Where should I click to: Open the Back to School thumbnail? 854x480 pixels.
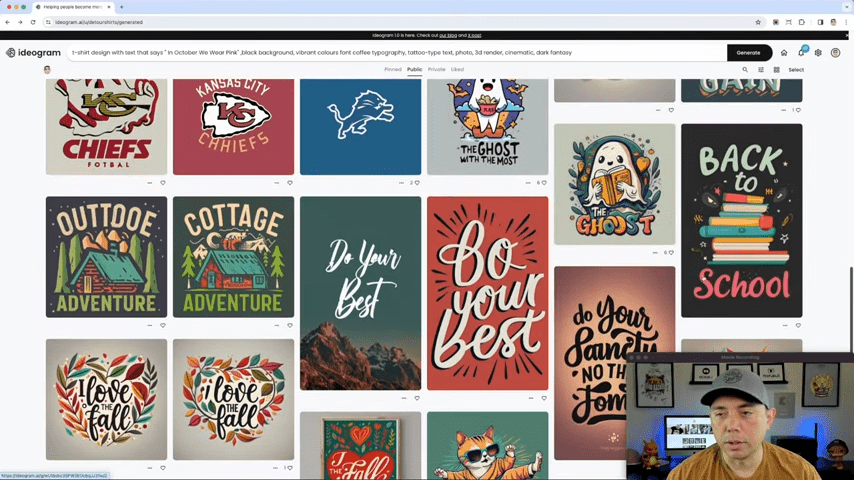tap(741, 220)
